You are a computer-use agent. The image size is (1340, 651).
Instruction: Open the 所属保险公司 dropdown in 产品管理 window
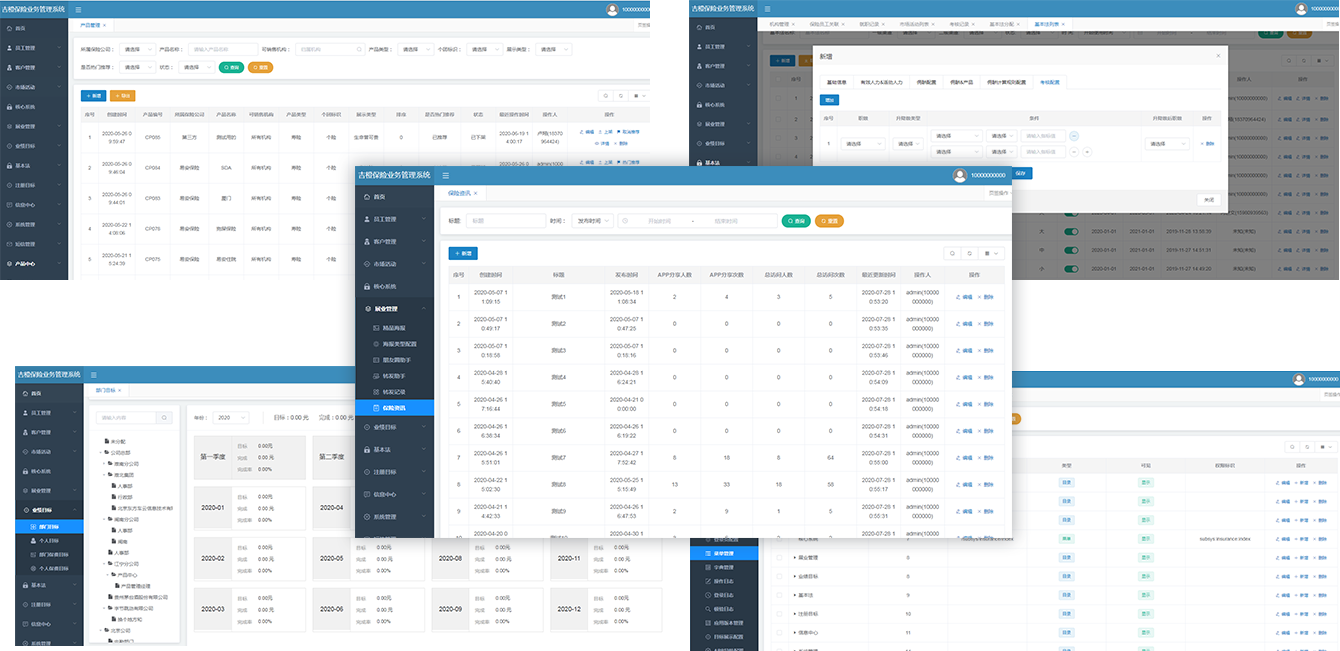pos(140,49)
